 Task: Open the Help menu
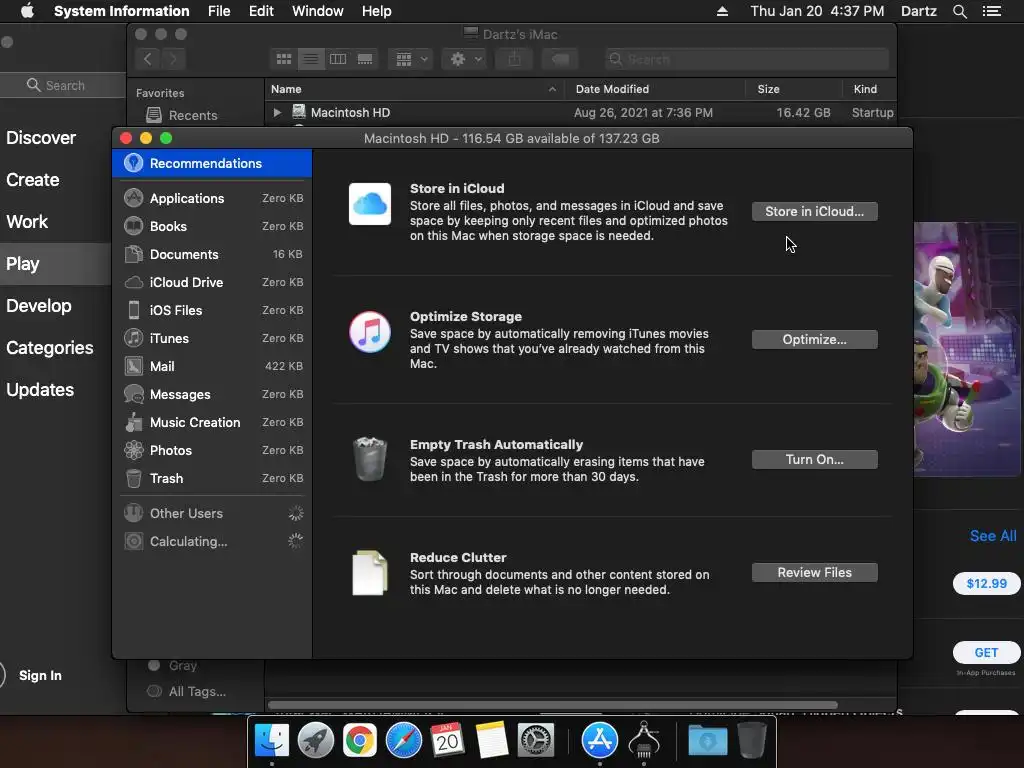pyautogui.click(x=377, y=11)
